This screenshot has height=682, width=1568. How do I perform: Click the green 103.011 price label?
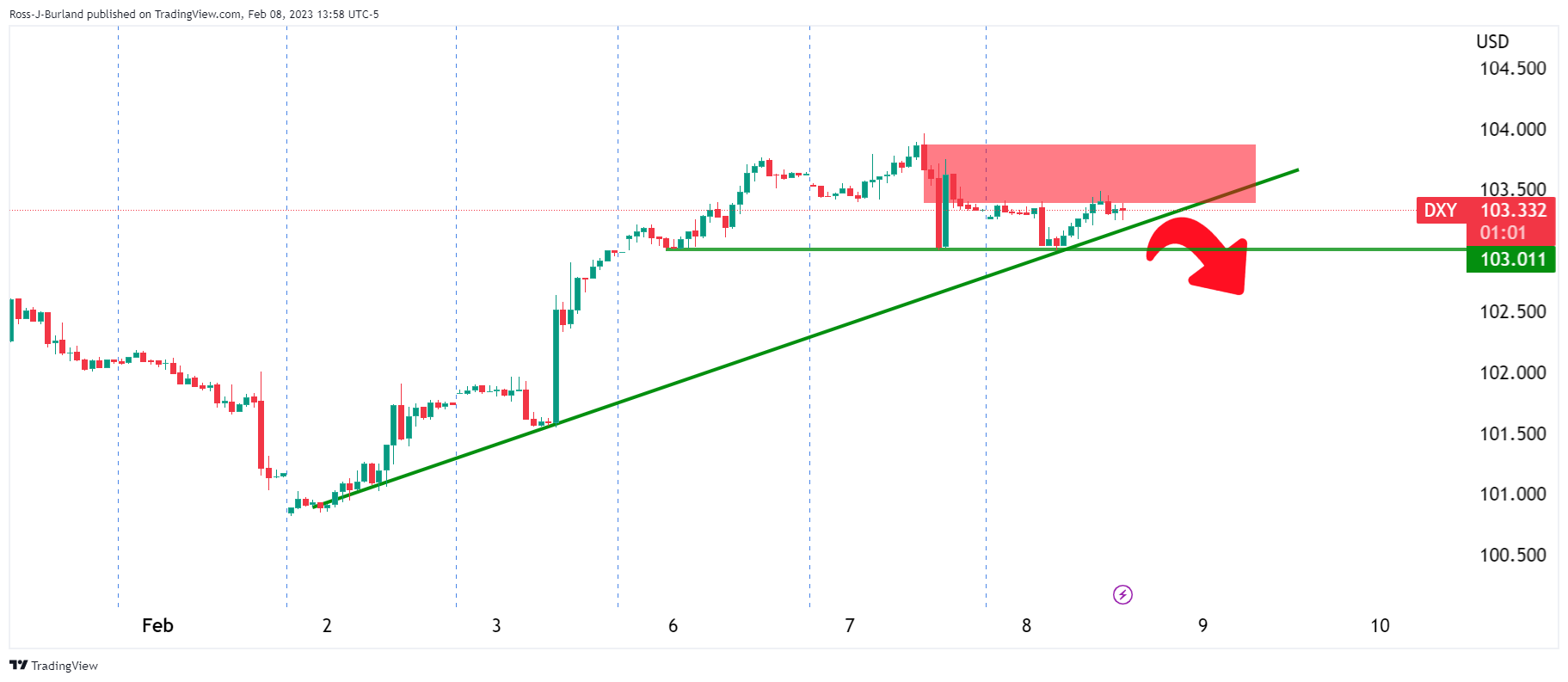click(x=1511, y=260)
